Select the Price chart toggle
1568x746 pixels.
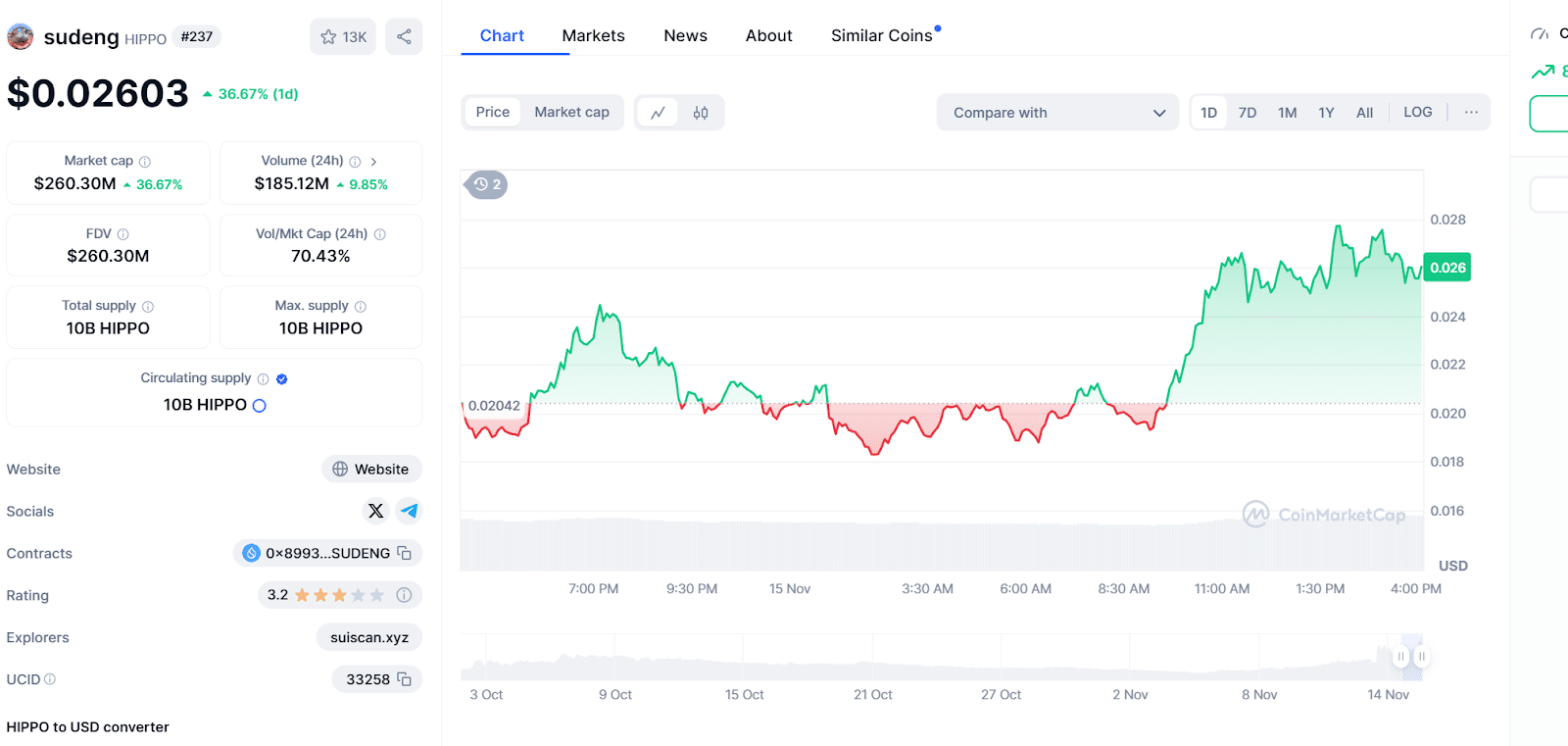point(493,113)
